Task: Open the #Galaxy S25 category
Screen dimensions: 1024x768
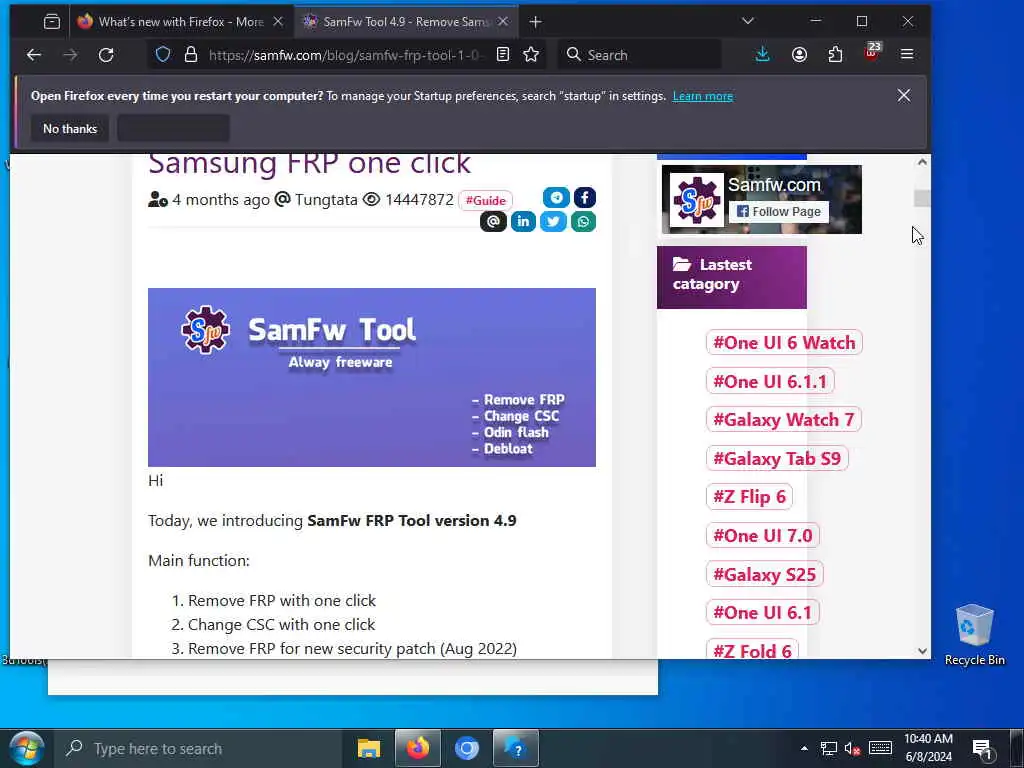Action: (764, 575)
